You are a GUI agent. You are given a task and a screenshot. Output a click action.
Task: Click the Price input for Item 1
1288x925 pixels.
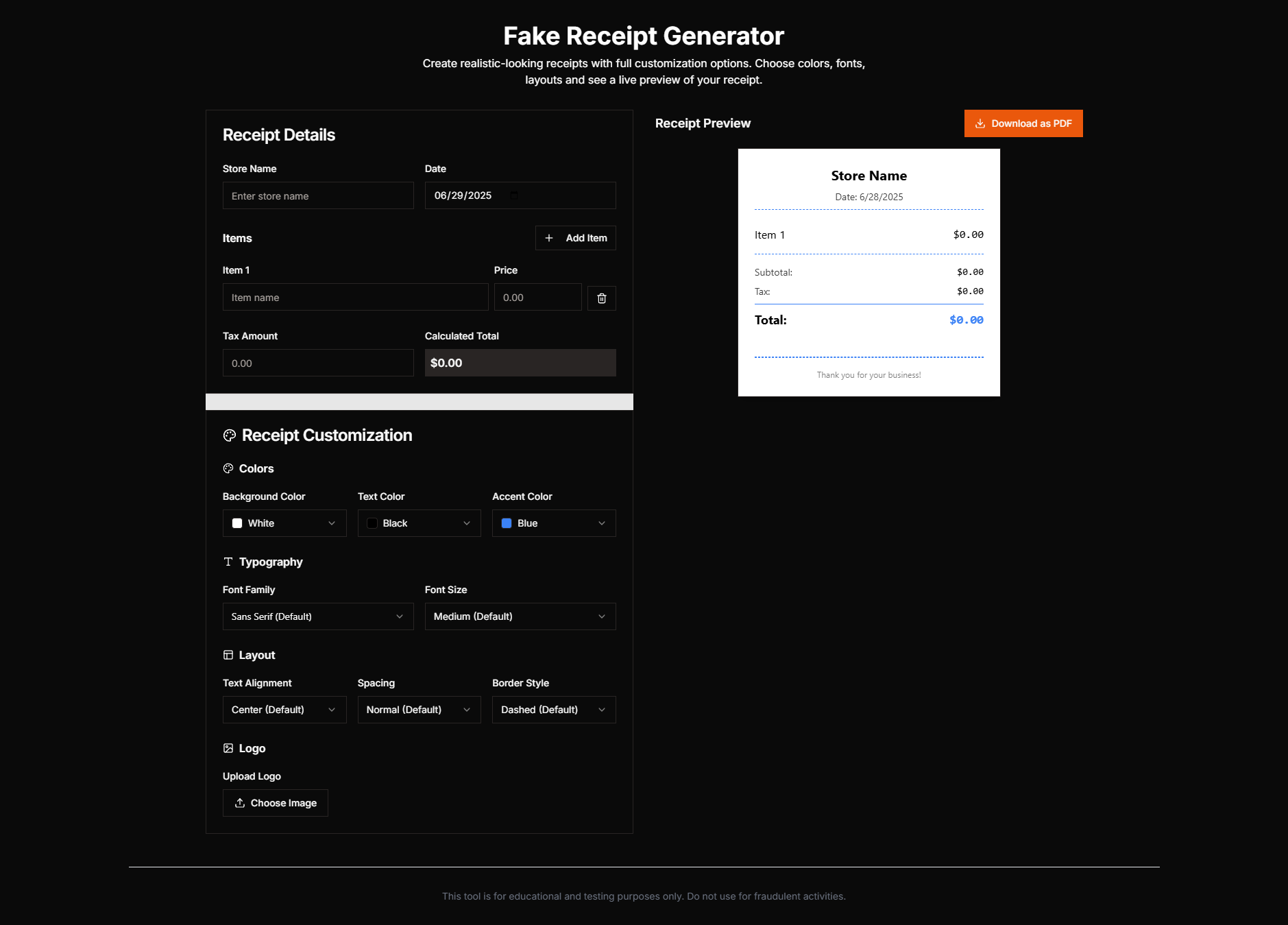tap(538, 297)
